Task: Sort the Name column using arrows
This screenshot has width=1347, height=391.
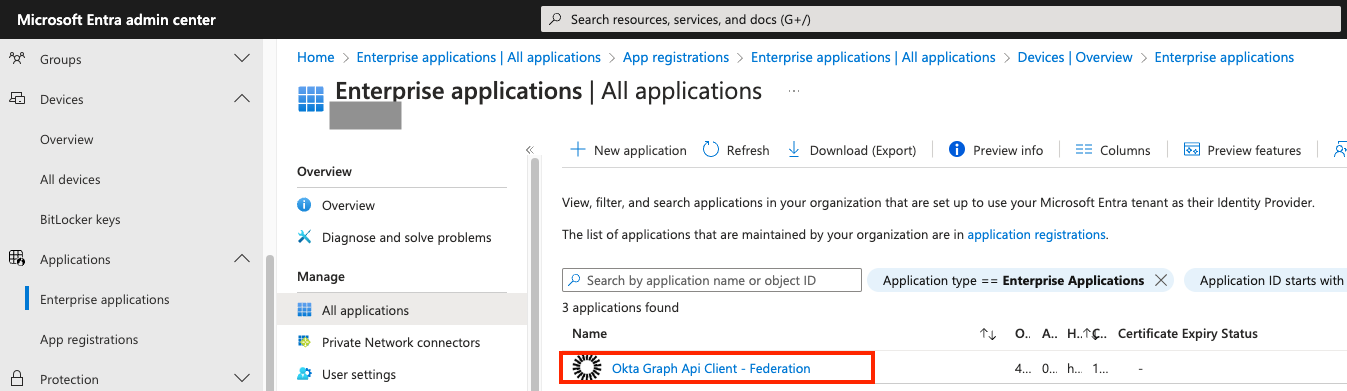Action: [x=988, y=334]
